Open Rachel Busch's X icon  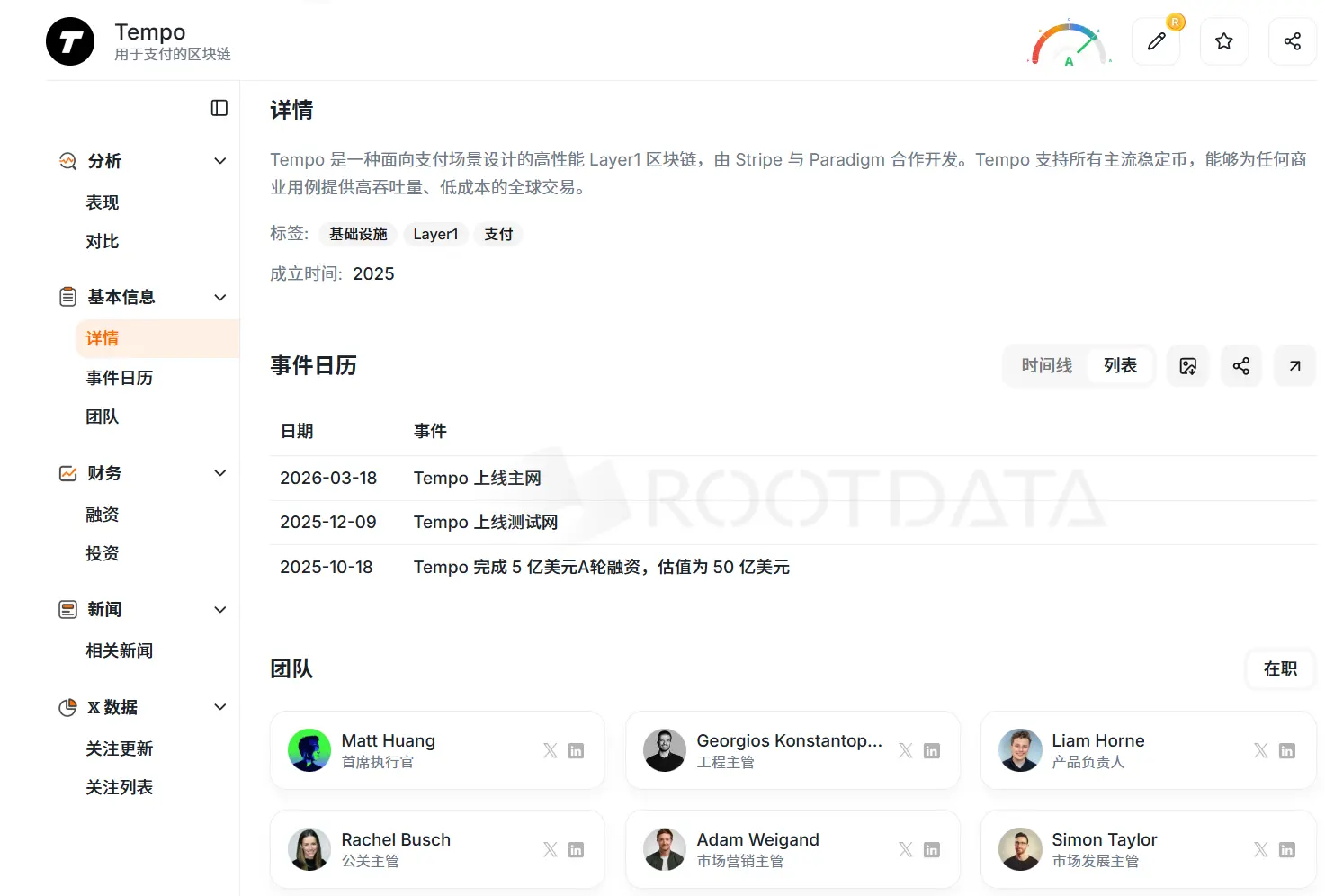point(551,849)
